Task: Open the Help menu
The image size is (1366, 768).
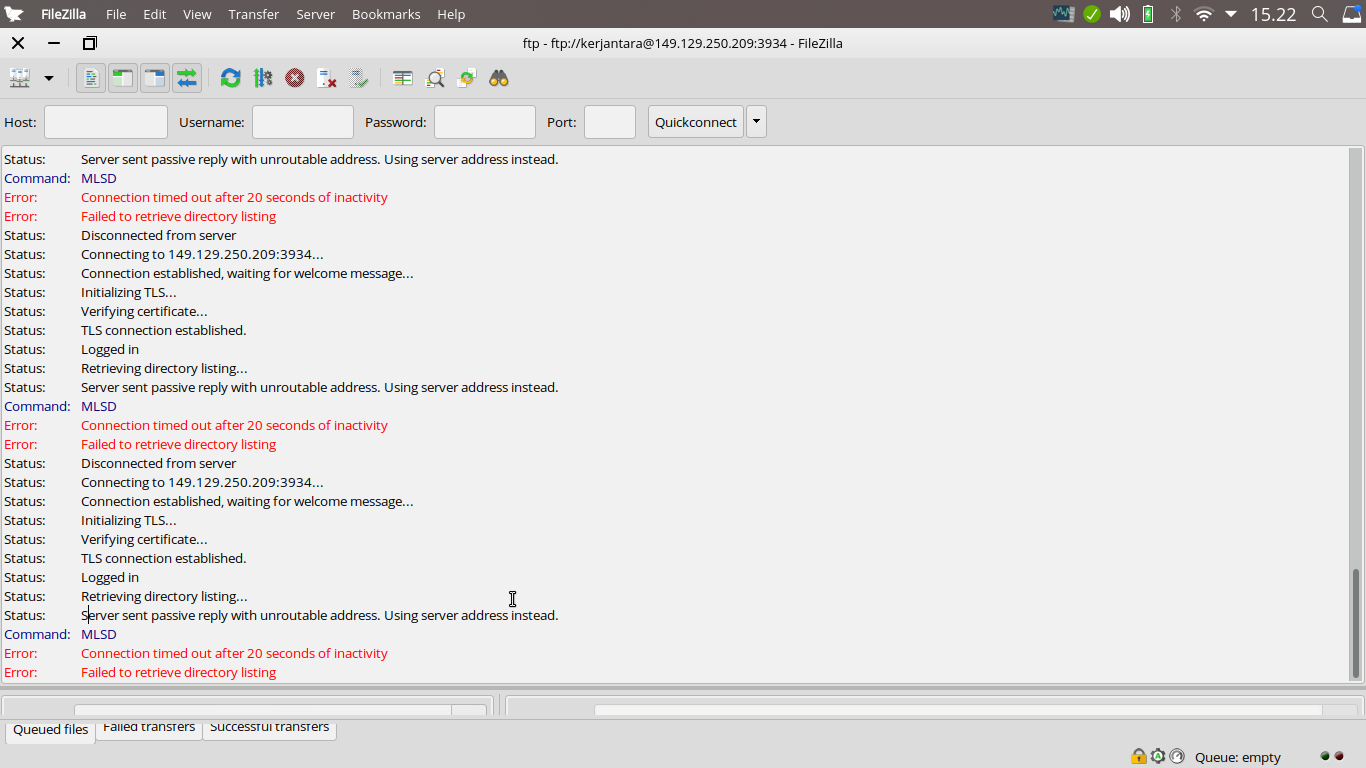Action: [x=451, y=14]
